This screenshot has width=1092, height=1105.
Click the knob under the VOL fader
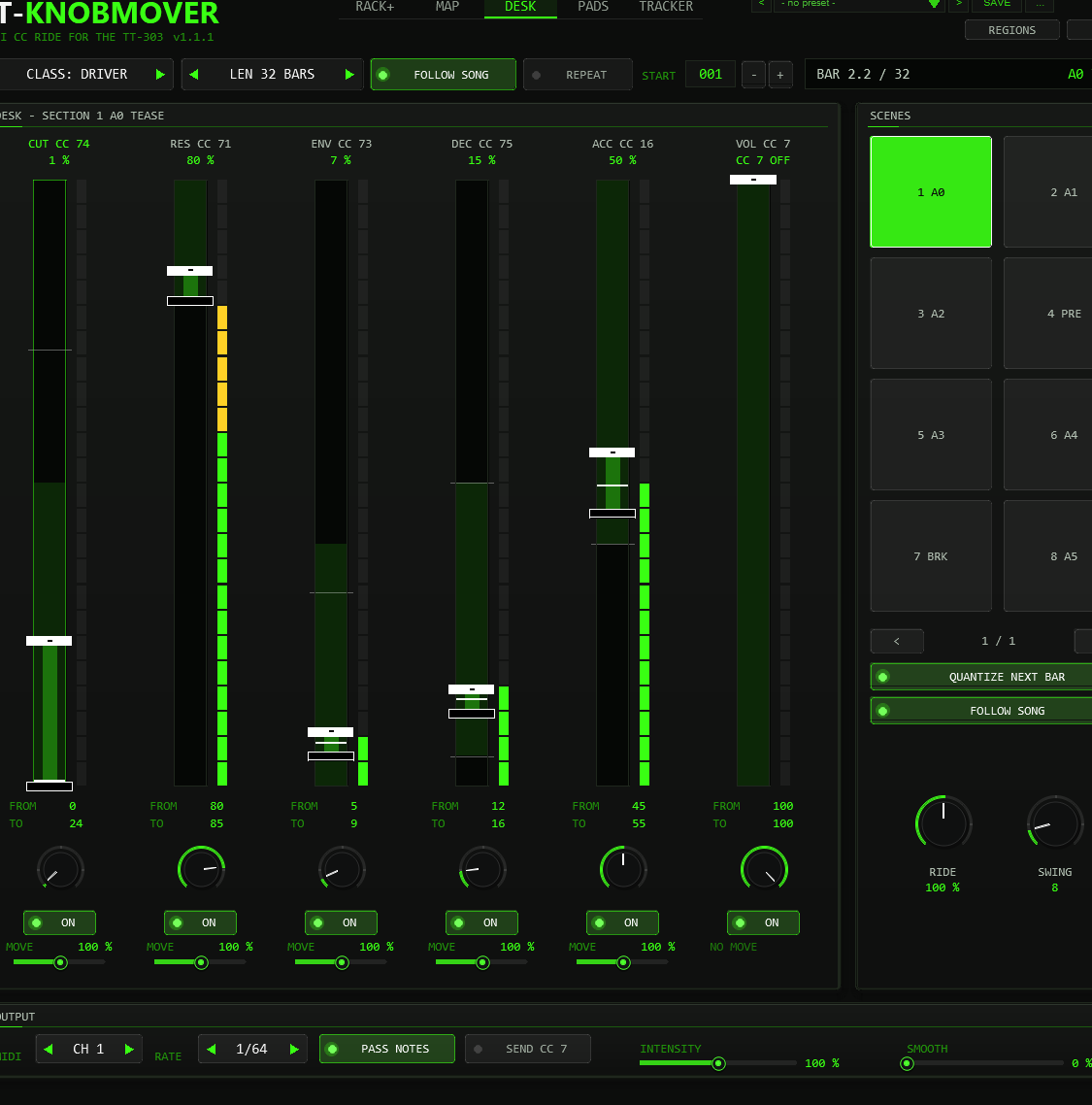(x=765, y=869)
